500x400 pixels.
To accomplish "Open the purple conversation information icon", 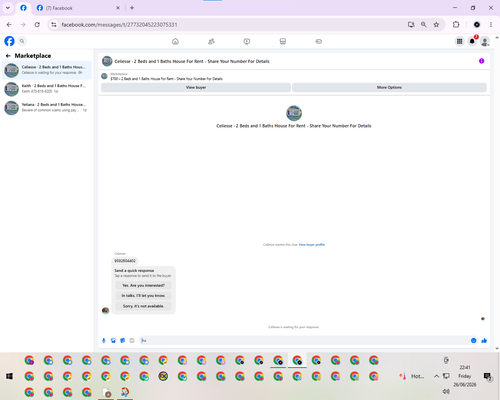I will 481,61.
